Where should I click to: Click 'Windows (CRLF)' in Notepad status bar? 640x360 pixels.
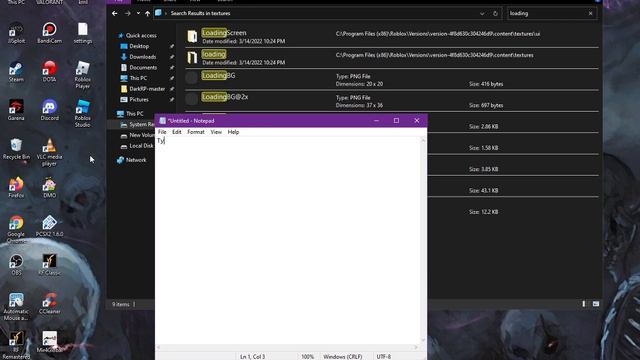pos(342,356)
